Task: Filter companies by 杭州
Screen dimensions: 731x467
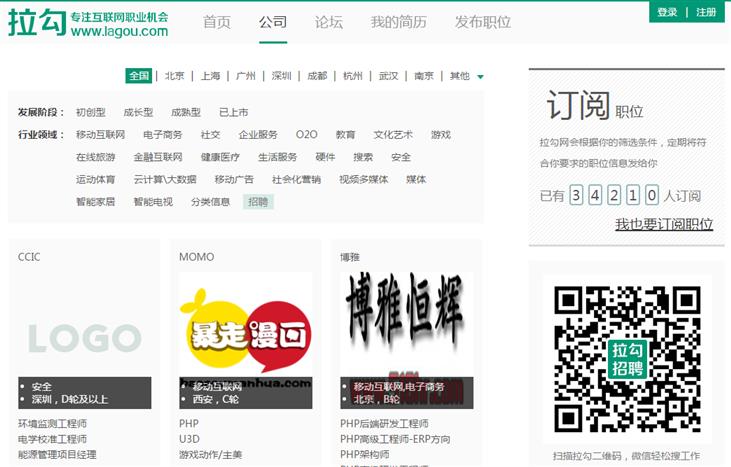Action: tap(353, 76)
